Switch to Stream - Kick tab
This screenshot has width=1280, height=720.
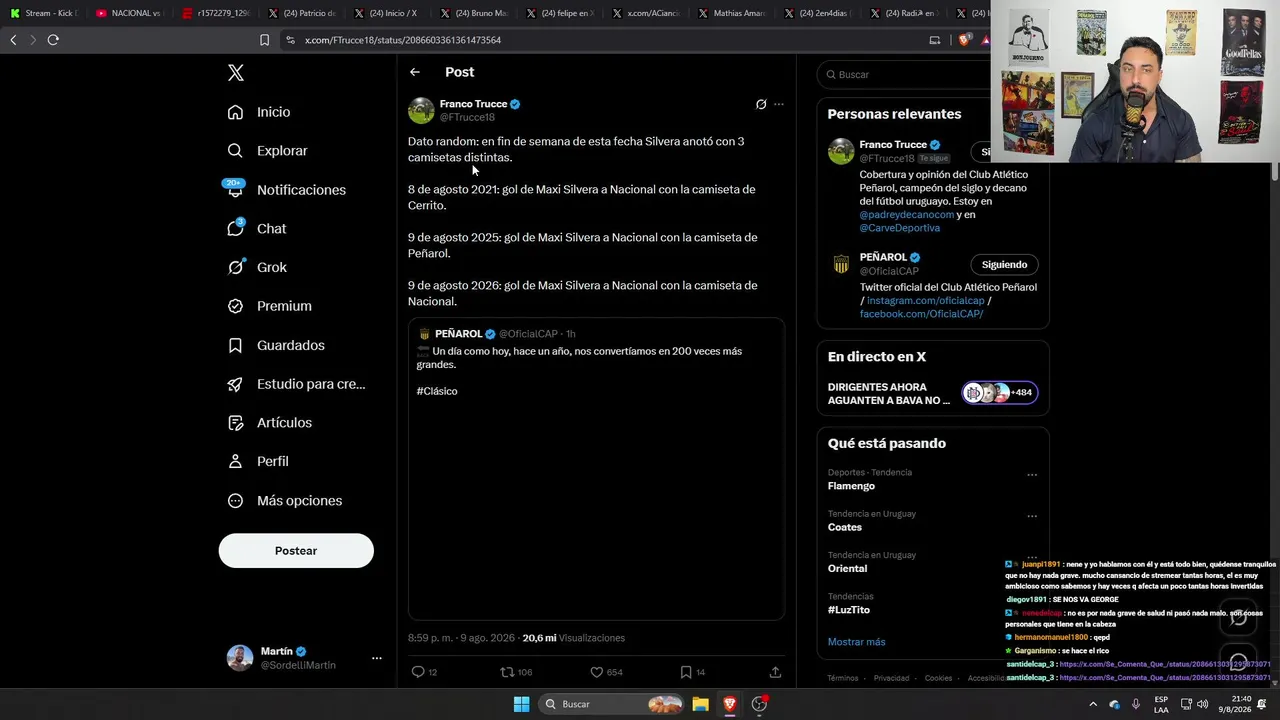(x=42, y=13)
